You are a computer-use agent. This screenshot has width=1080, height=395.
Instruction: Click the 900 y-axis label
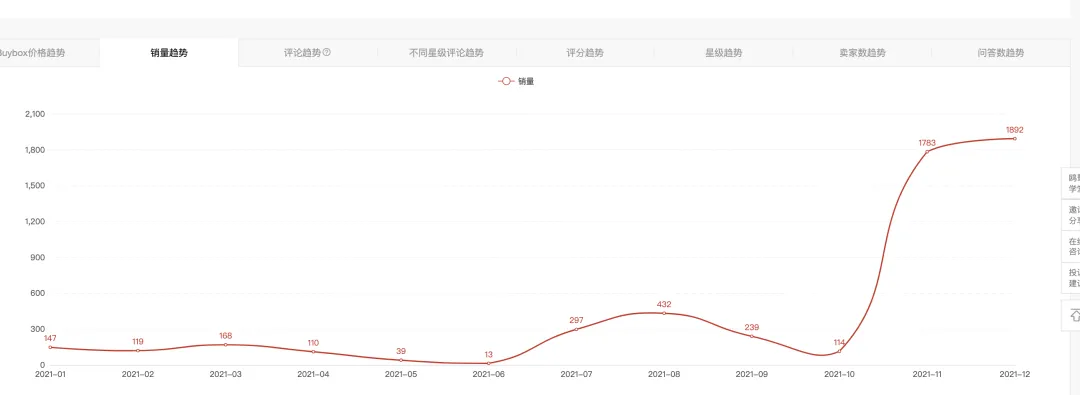point(39,258)
